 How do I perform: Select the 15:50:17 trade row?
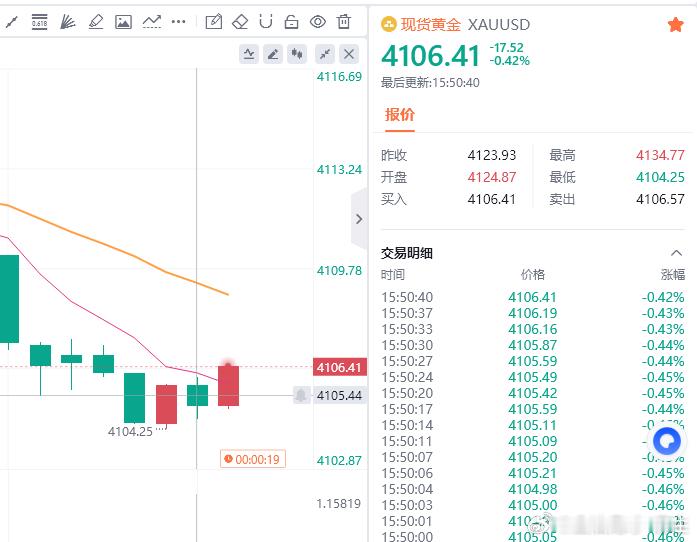click(x=533, y=409)
